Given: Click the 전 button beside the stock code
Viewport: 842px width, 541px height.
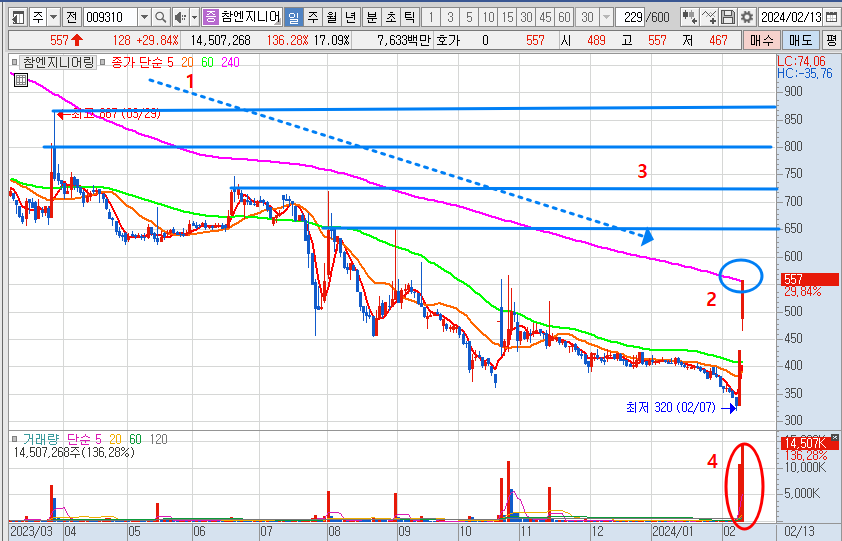Looking at the screenshot, I should pyautogui.click(x=71, y=17).
